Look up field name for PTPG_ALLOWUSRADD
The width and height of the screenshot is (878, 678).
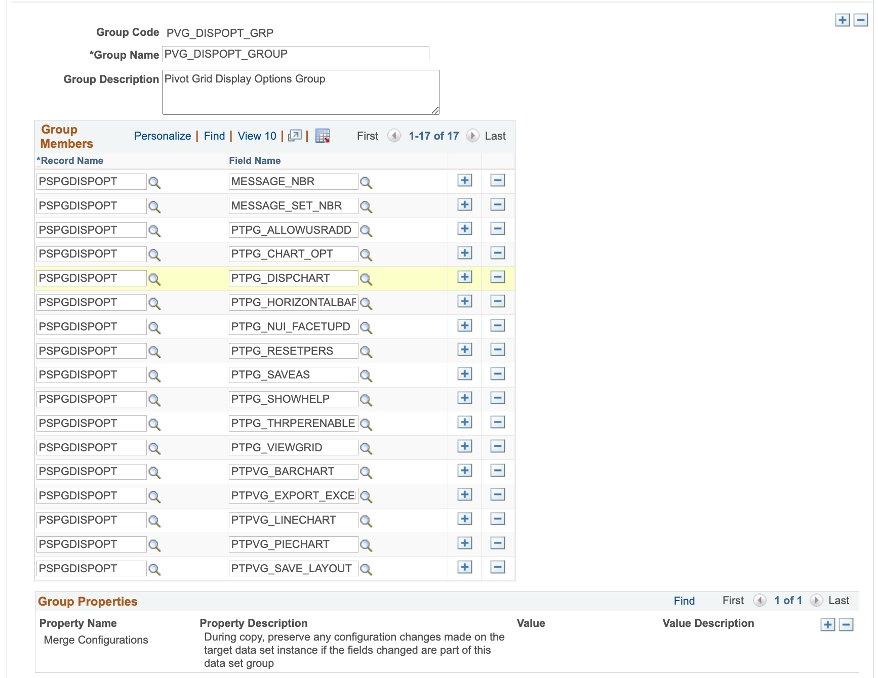pos(366,231)
